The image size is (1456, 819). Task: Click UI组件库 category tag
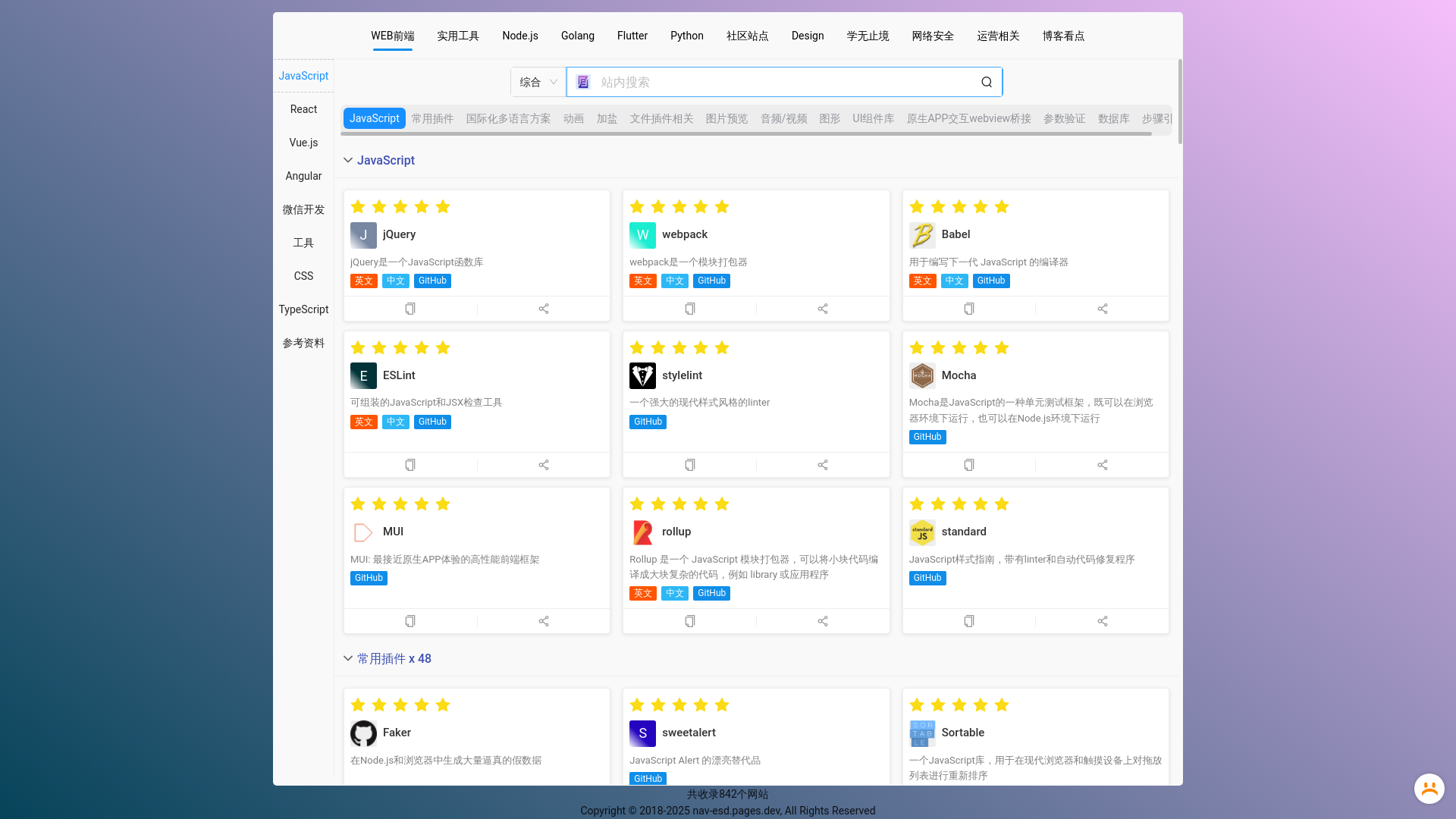(x=873, y=118)
